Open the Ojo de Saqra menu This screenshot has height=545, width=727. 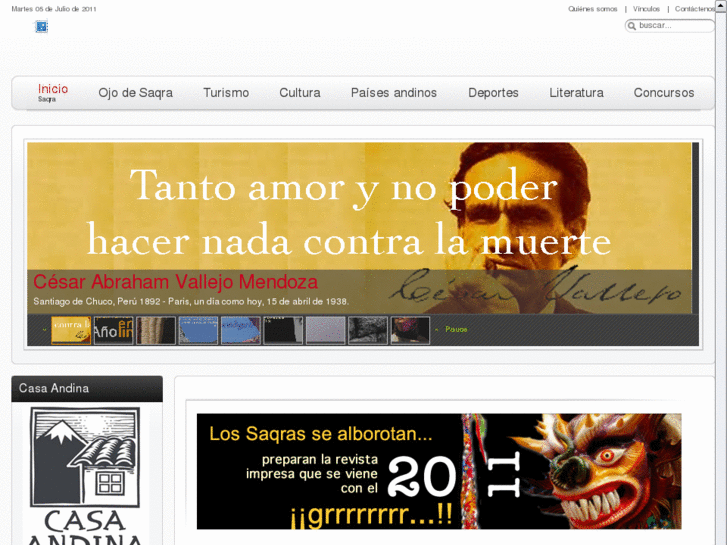(x=135, y=93)
